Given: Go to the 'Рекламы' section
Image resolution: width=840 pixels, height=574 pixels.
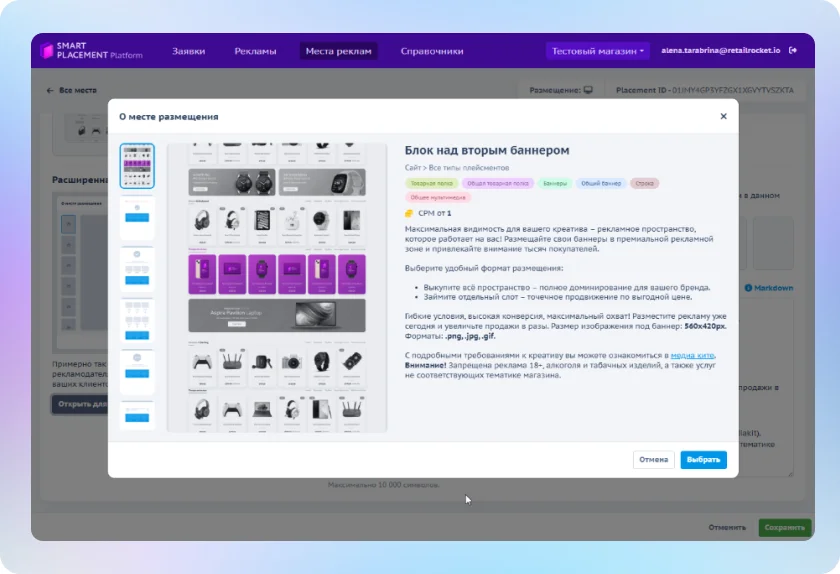Looking at the screenshot, I should [255, 50].
